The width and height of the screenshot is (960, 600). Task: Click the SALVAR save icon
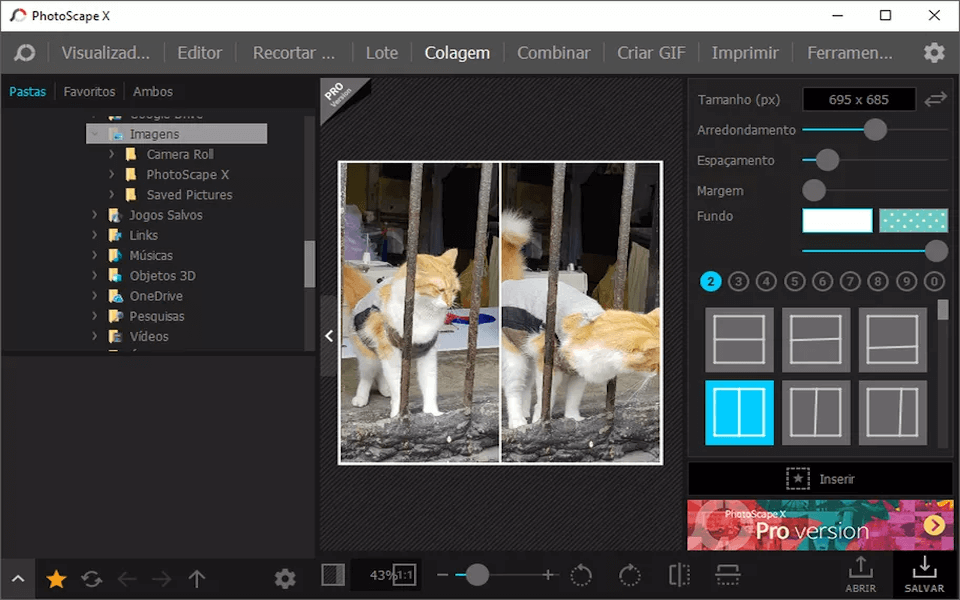coord(924,574)
